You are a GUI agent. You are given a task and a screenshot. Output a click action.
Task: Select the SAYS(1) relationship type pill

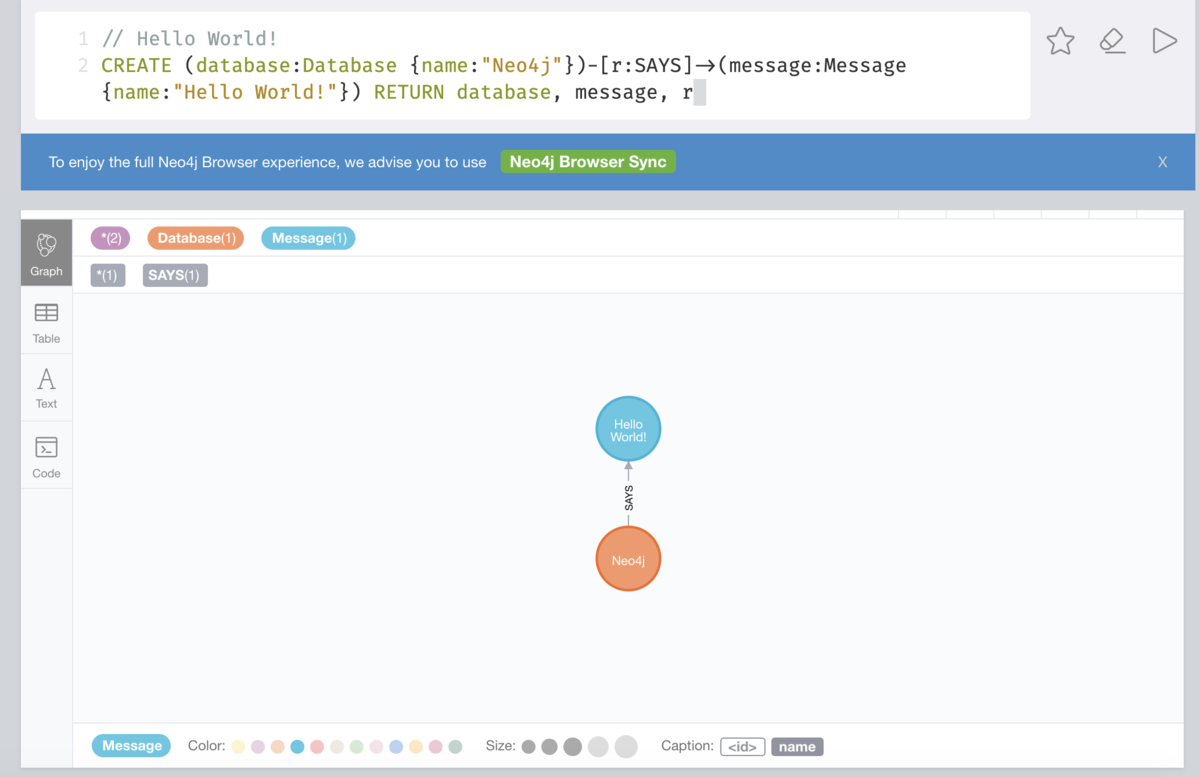point(175,275)
